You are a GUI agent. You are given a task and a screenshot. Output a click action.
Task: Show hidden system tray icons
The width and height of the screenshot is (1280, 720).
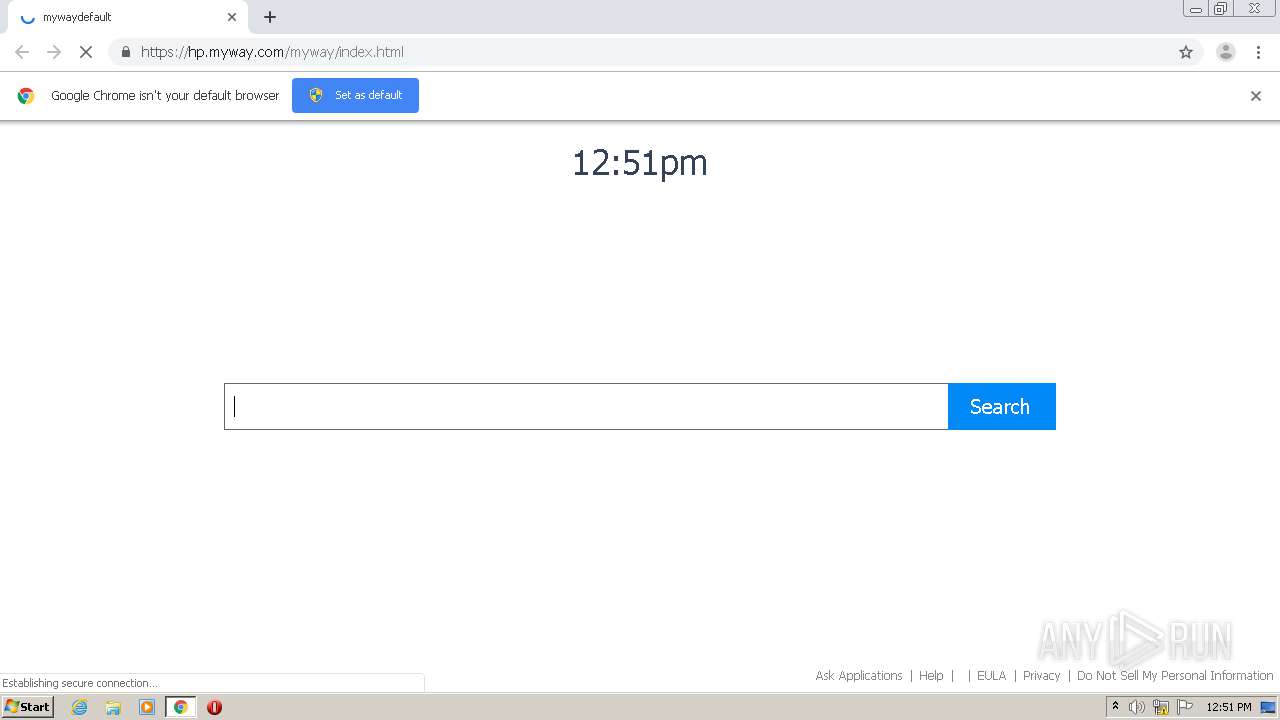tap(1115, 707)
